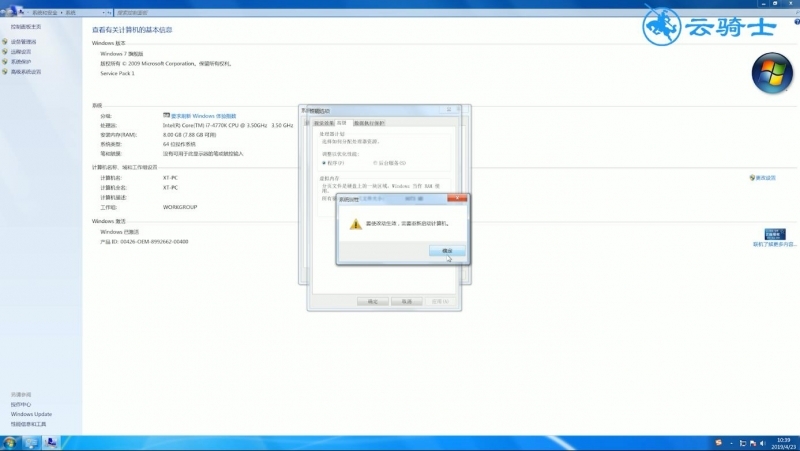Open the Windows Start orb
The height and width of the screenshot is (451, 800).
(x=9, y=443)
